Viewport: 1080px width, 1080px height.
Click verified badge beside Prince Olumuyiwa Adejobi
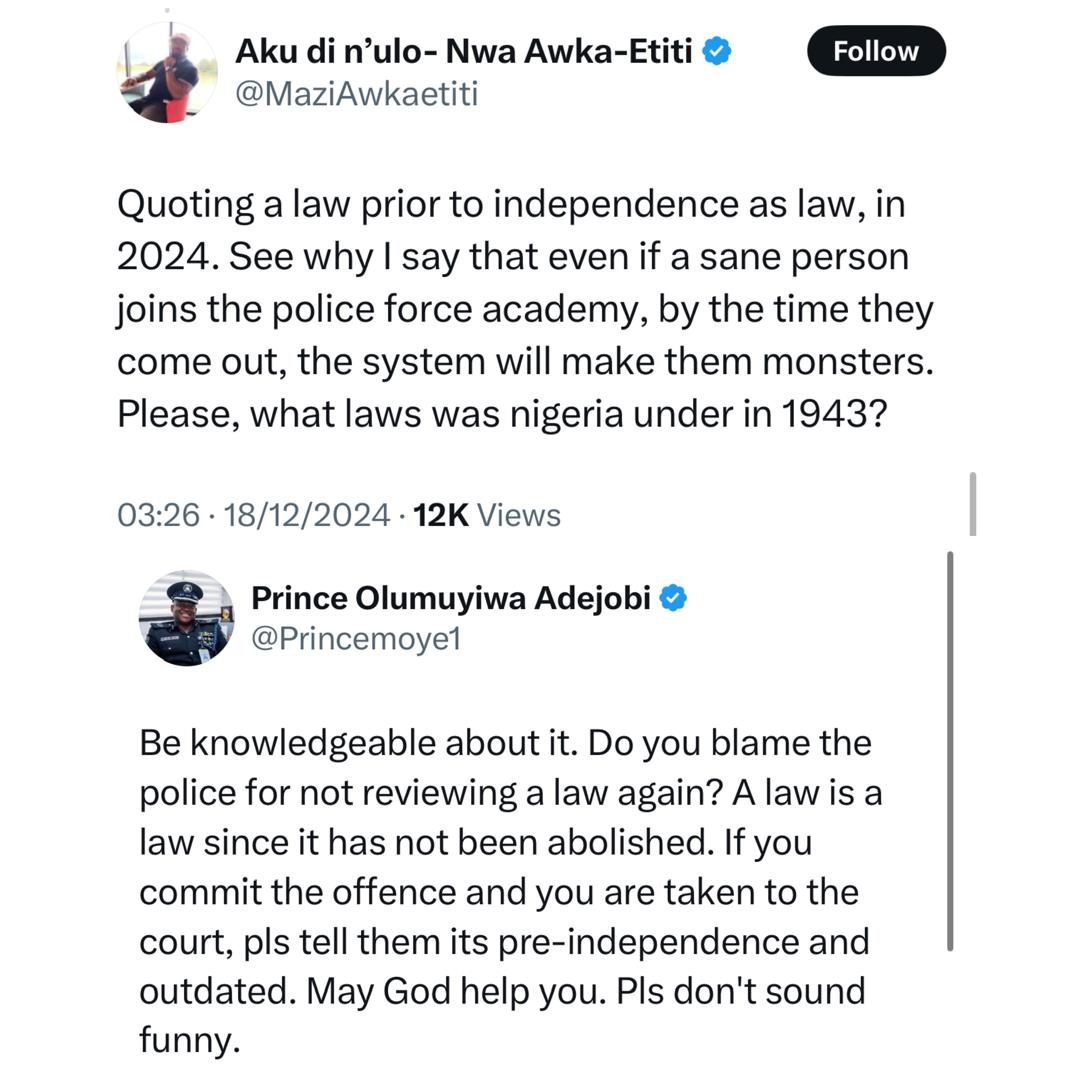[x=675, y=598]
